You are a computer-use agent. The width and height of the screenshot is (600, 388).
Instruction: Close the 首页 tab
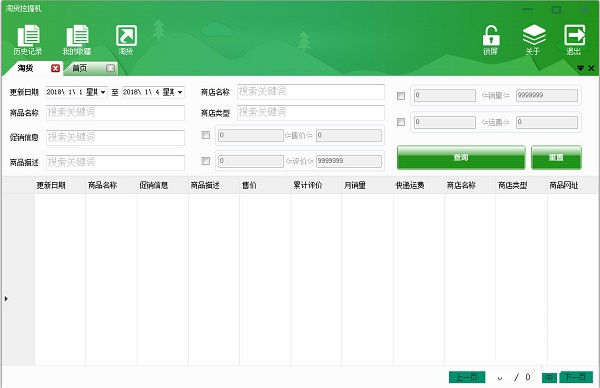[x=110, y=68]
